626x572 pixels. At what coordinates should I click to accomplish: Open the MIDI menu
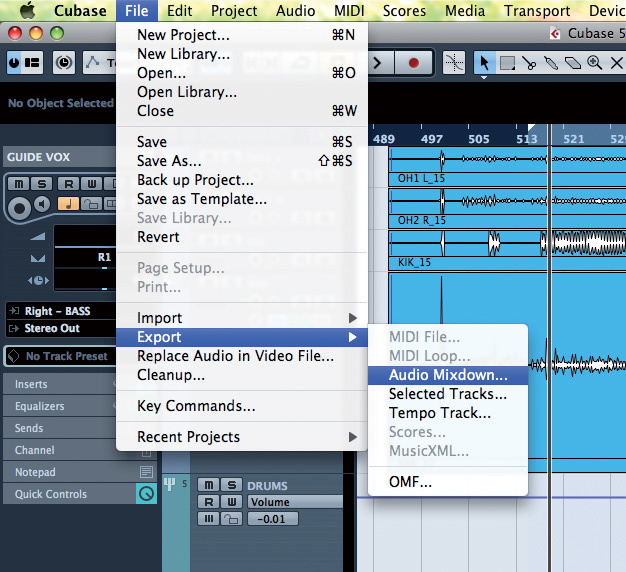[x=349, y=11]
